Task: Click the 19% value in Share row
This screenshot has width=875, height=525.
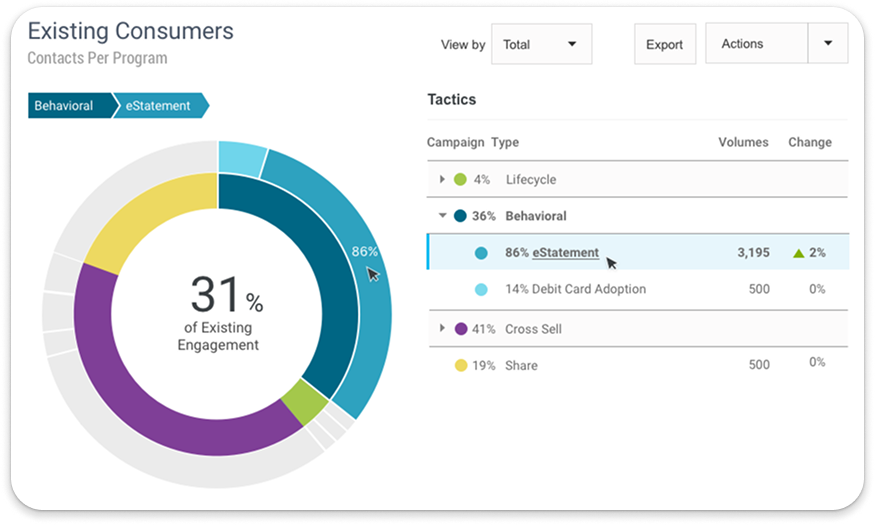Action: [x=483, y=366]
